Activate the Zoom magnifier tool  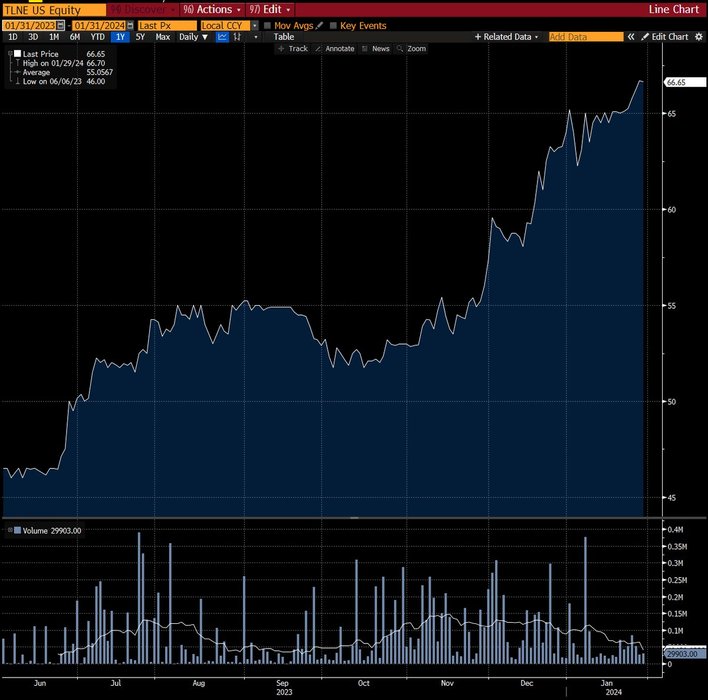click(411, 48)
